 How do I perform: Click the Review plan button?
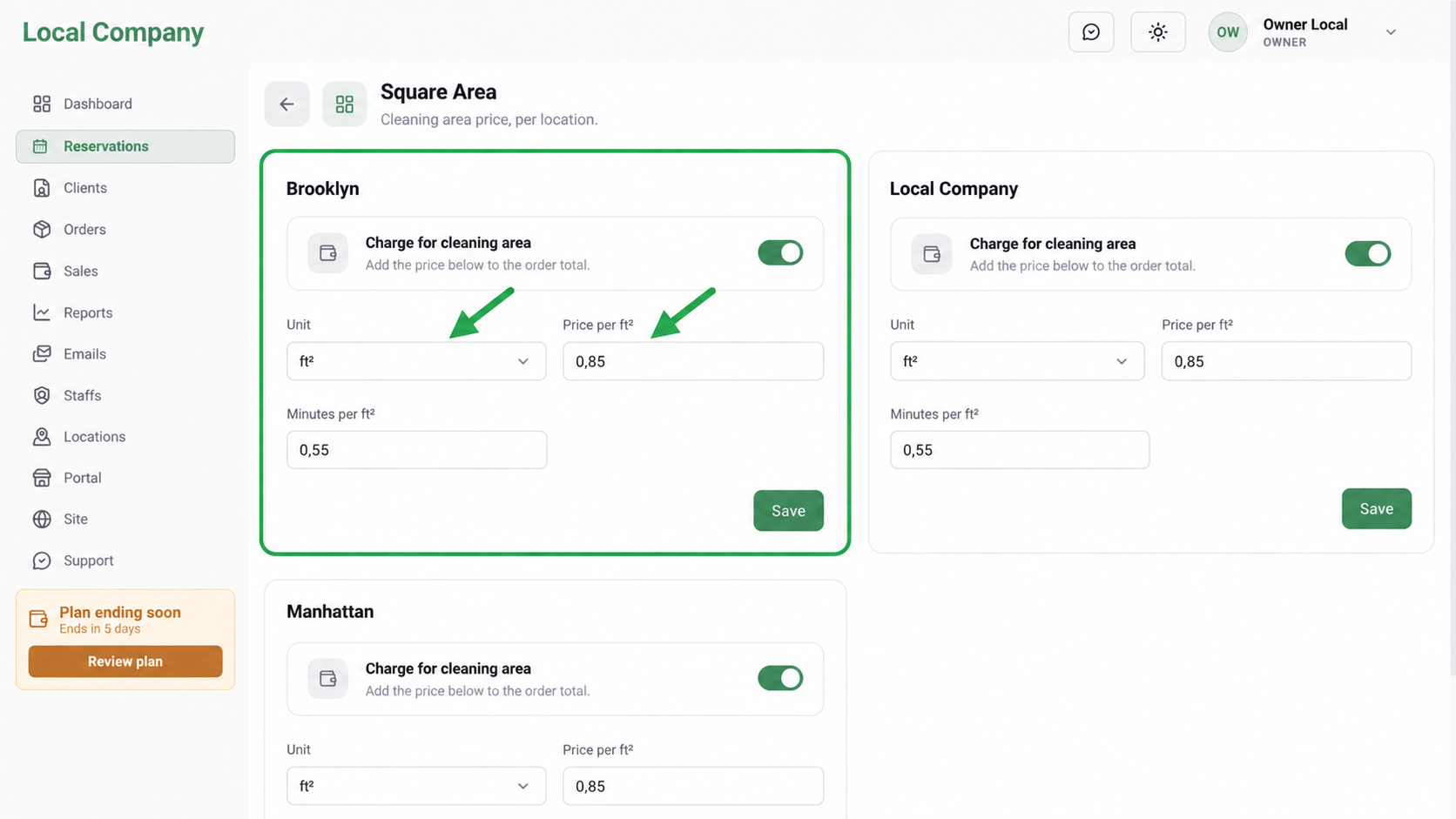(125, 661)
